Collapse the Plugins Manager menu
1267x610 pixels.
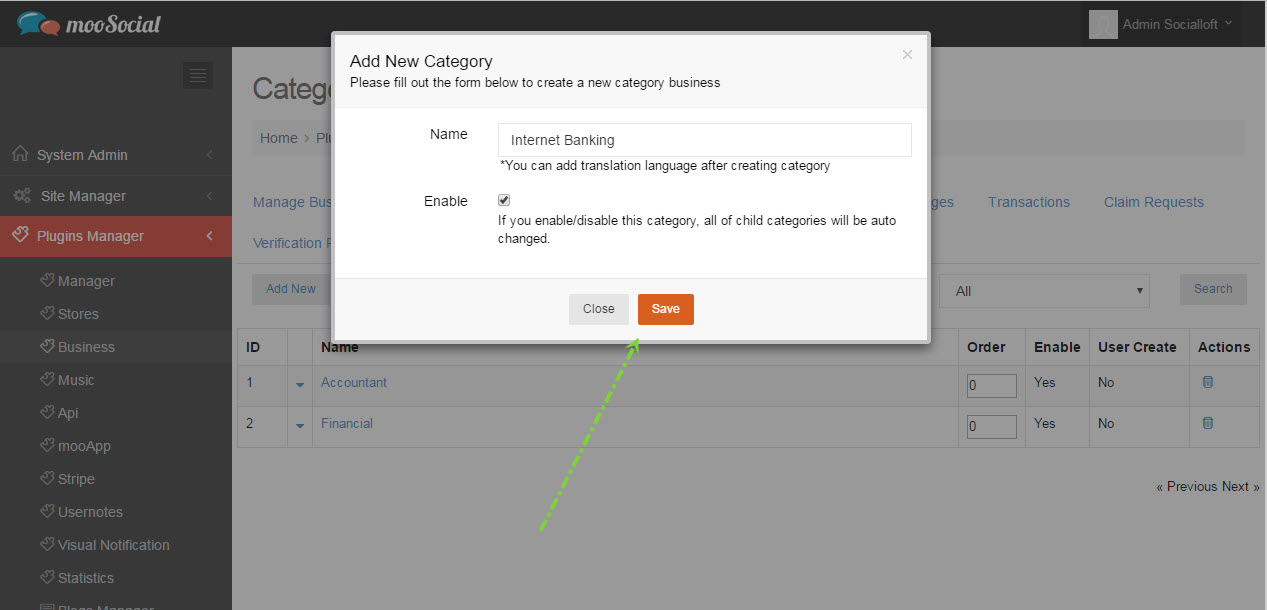click(116, 236)
